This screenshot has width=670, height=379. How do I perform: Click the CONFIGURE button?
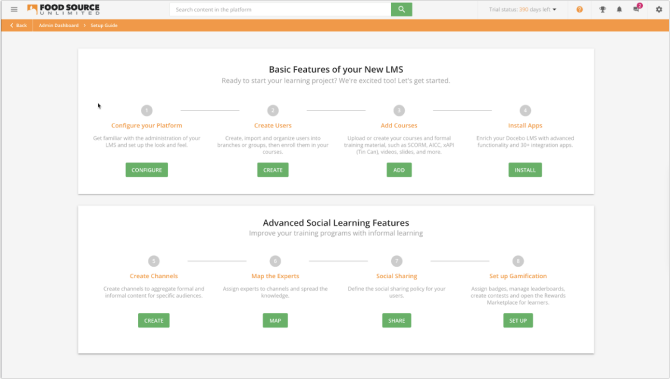[x=147, y=170]
